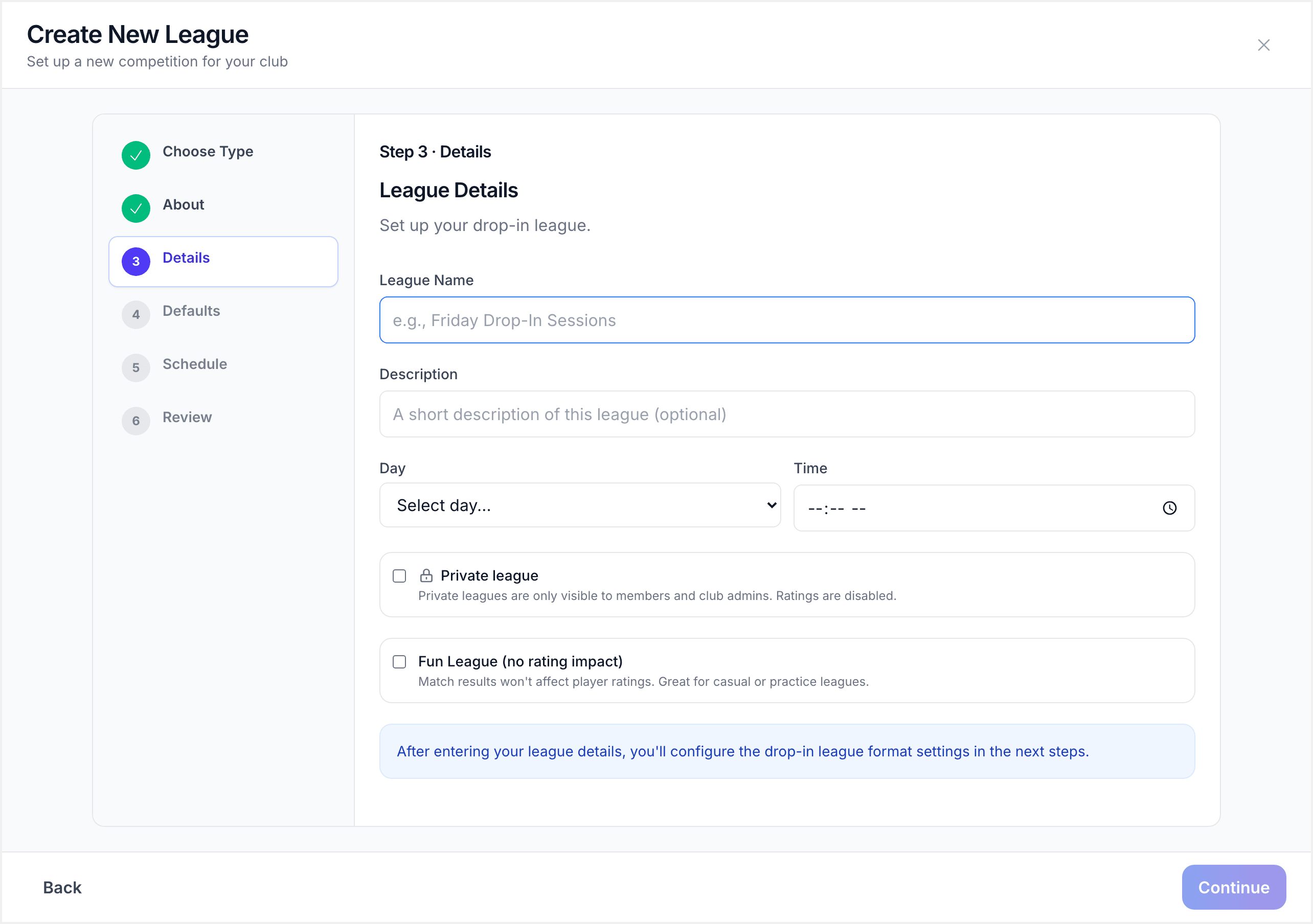Viewport: 1313px width, 924px height.
Task: Click the green checkmark for Choose Type
Action: point(136,155)
